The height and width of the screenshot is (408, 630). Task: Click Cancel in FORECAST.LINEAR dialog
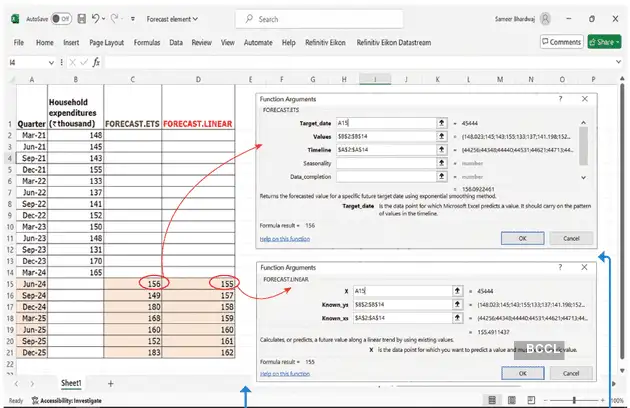[x=571, y=371]
